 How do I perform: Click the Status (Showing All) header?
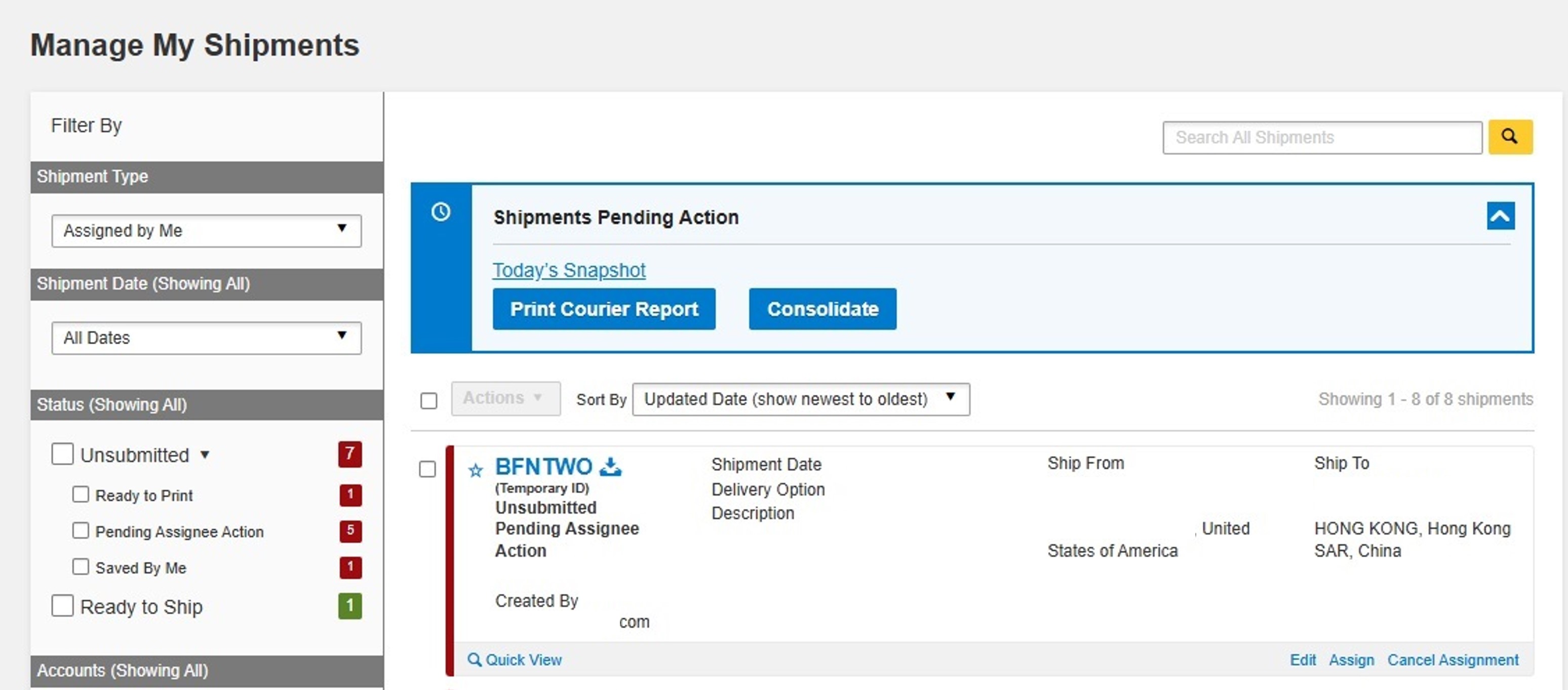click(x=207, y=404)
